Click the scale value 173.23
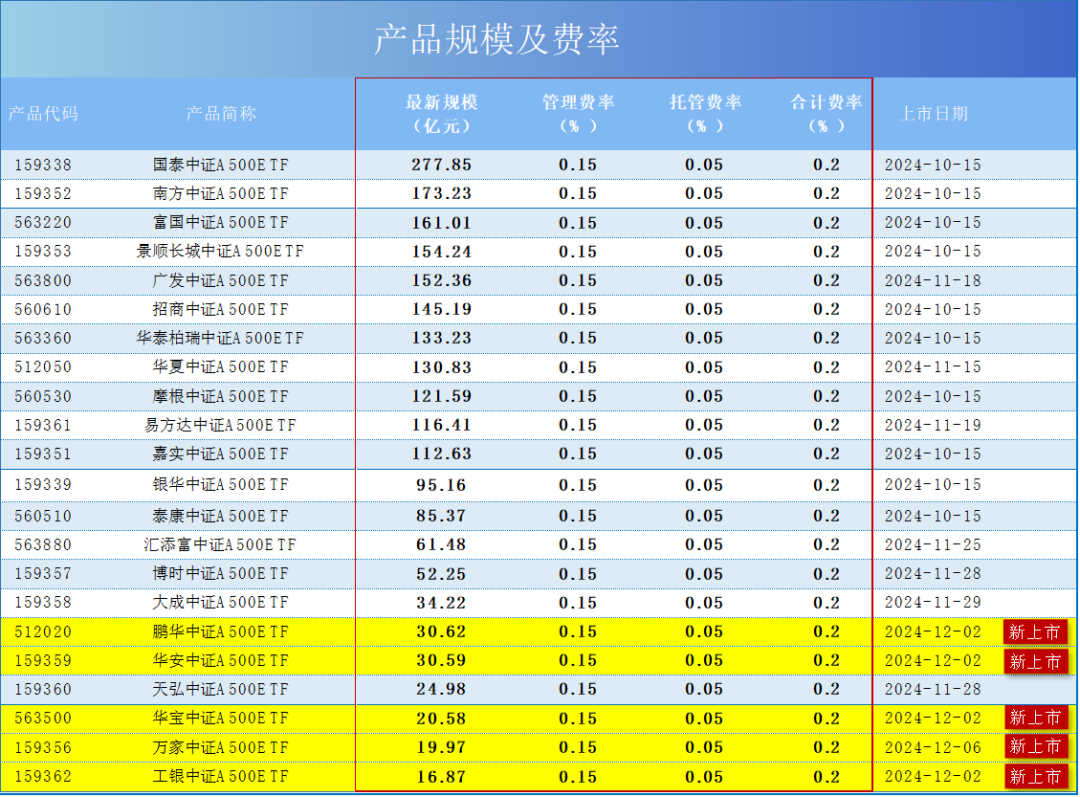Screen dimensions: 1080x797 pyautogui.click(x=442, y=194)
